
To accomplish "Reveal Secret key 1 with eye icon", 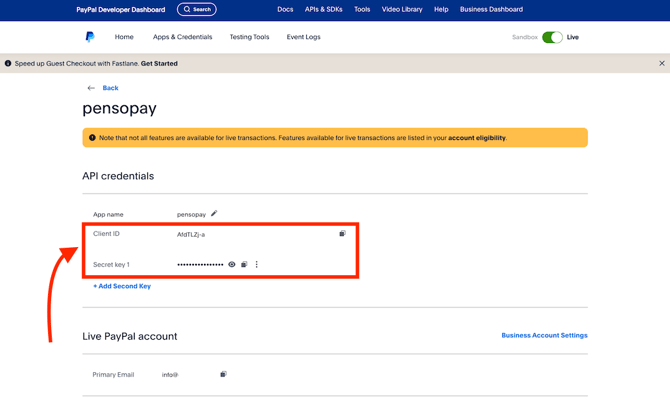I will tap(232, 265).
